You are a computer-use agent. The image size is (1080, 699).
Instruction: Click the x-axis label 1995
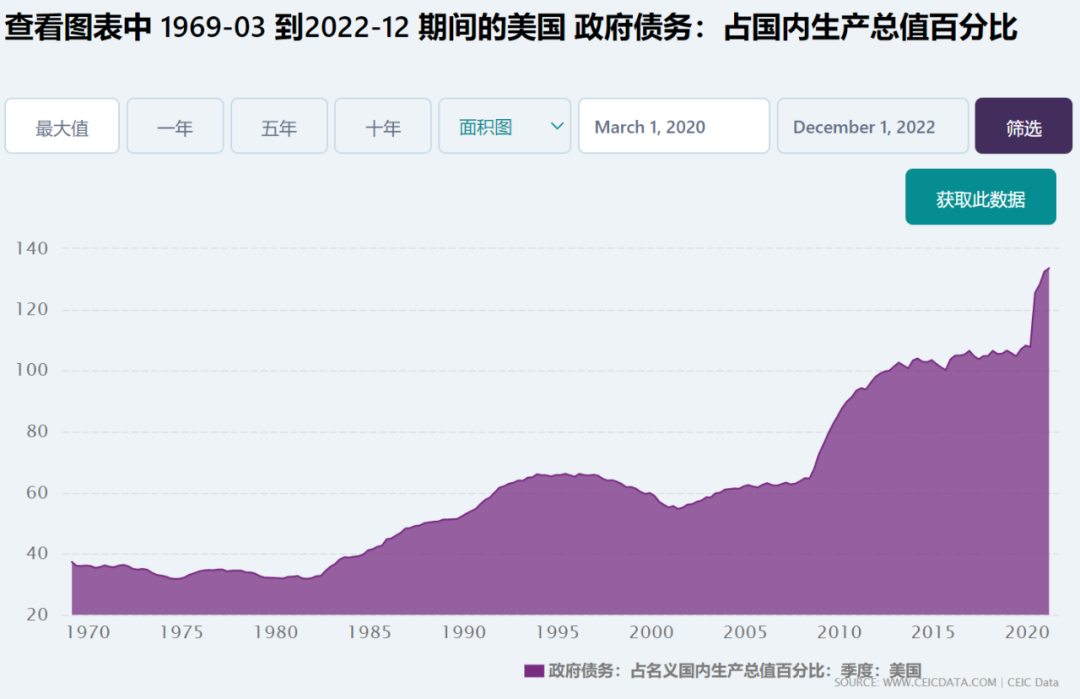pyautogui.click(x=558, y=632)
